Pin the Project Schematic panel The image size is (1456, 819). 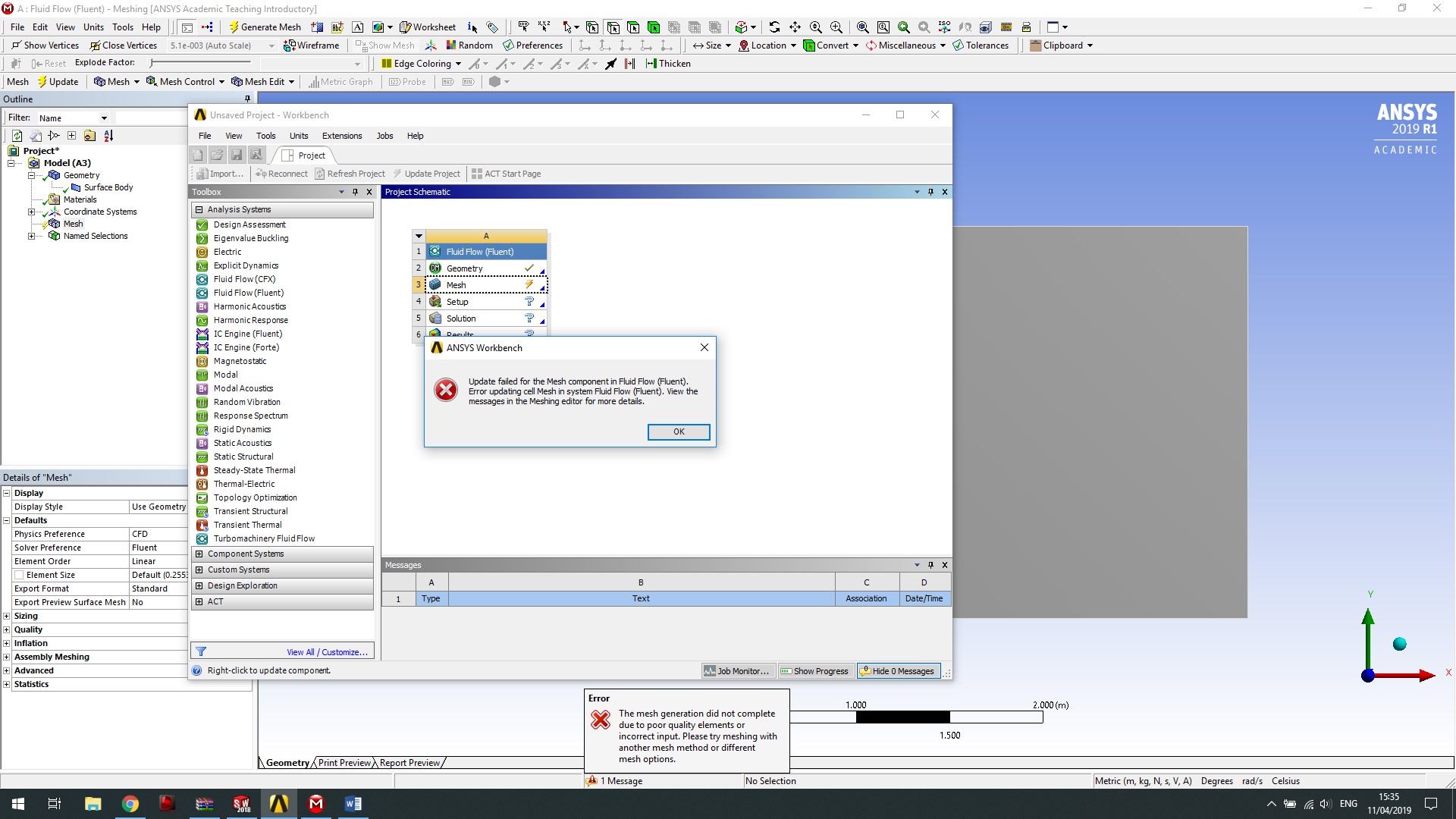click(x=930, y=192)
